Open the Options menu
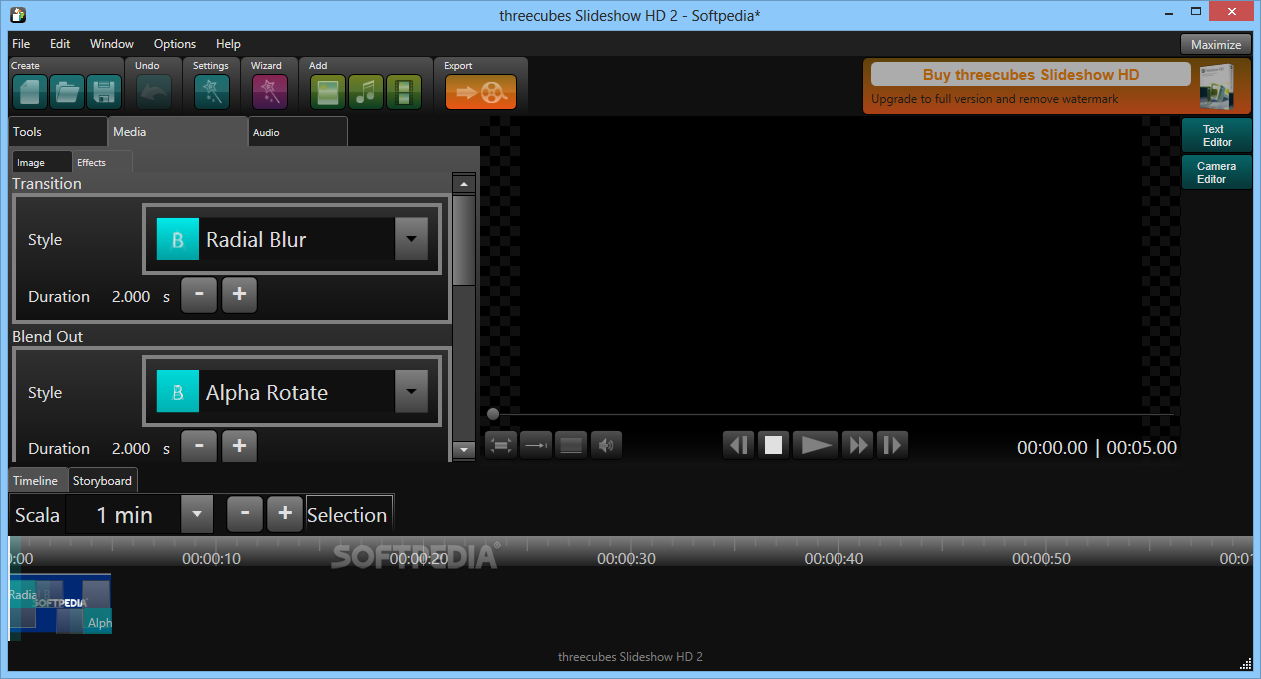Screen dimensions: 1261x679 coord(175,44)
